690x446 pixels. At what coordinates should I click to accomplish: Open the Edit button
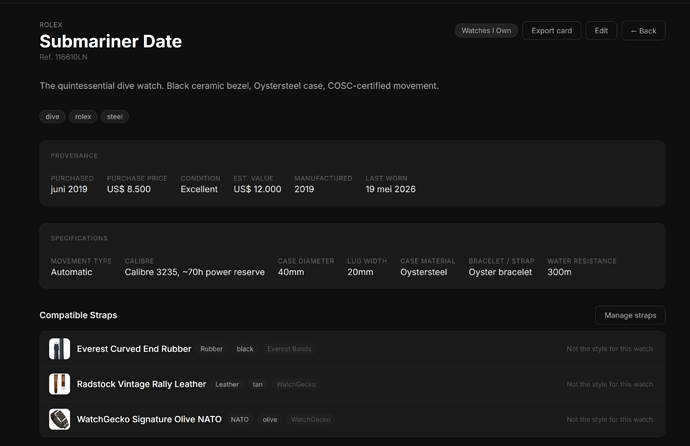pyautogui.click(x=601, y=31)
